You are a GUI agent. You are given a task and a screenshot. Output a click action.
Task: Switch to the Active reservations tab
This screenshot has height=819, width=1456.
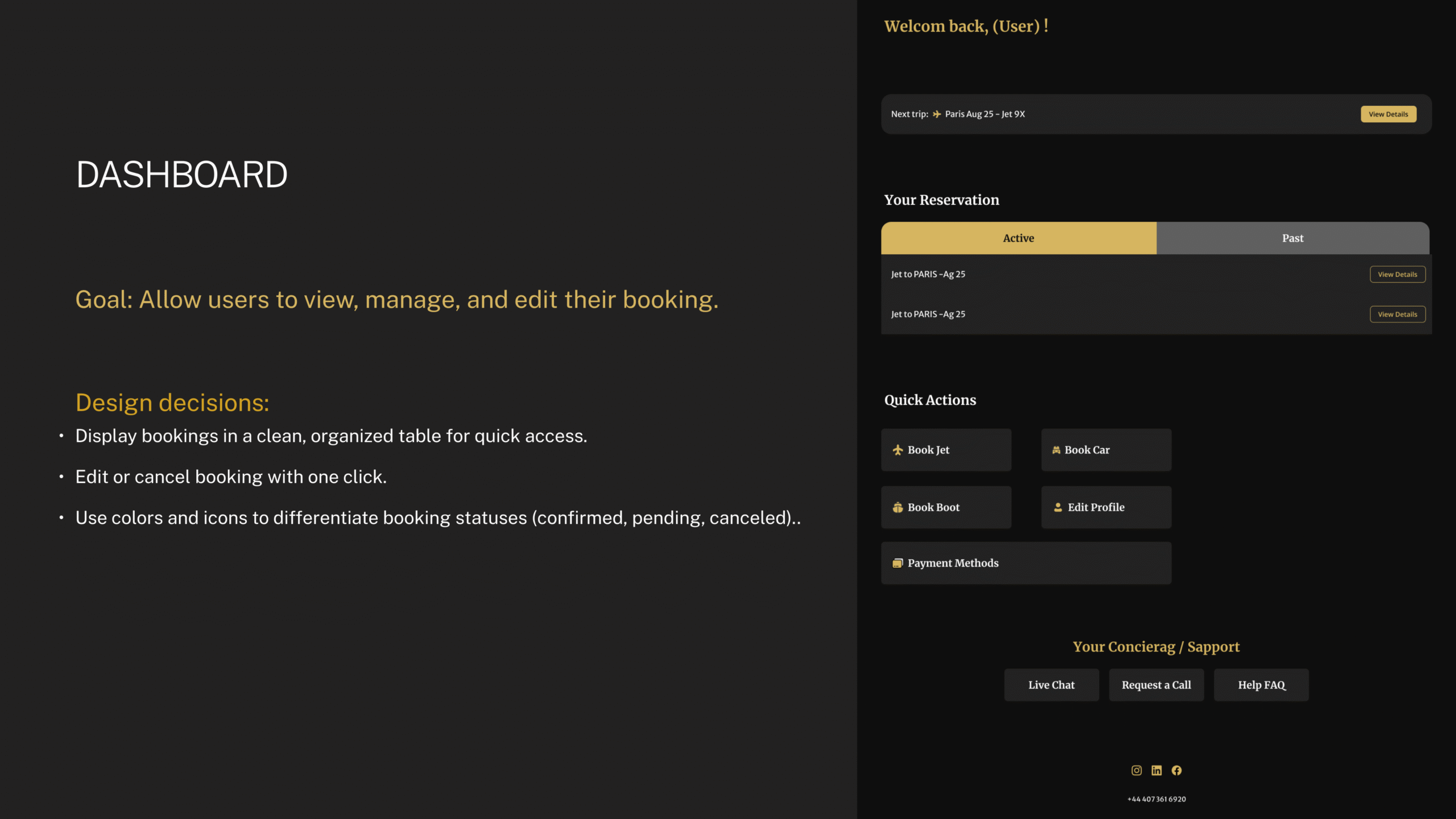coord(1018,238)
